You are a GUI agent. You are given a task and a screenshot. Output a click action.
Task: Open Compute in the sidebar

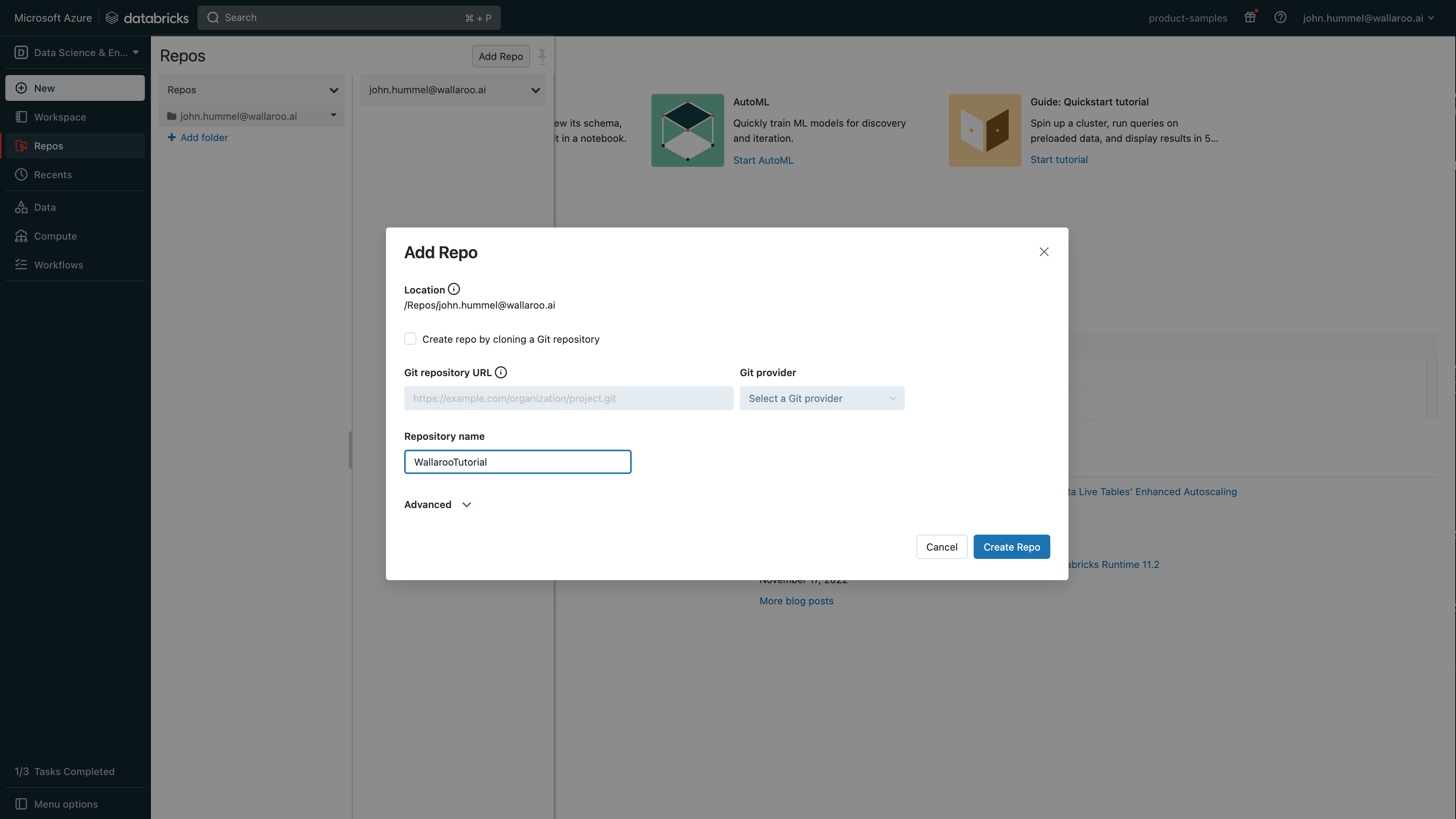click(55, 236)
